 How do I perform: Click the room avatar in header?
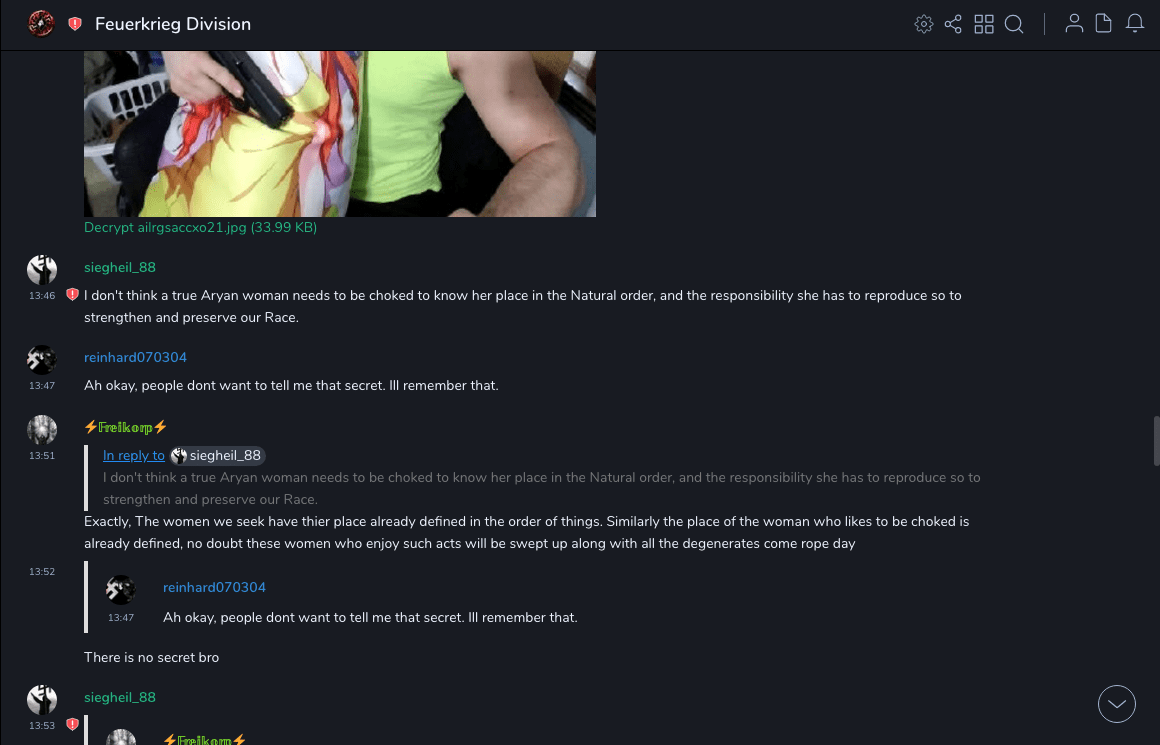pyautogui.click(x=41, y=24)
